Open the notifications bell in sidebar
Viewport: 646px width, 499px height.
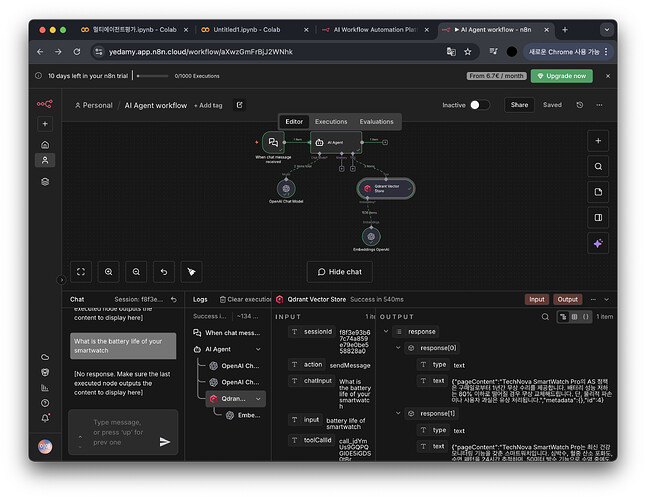coord(44,417)
